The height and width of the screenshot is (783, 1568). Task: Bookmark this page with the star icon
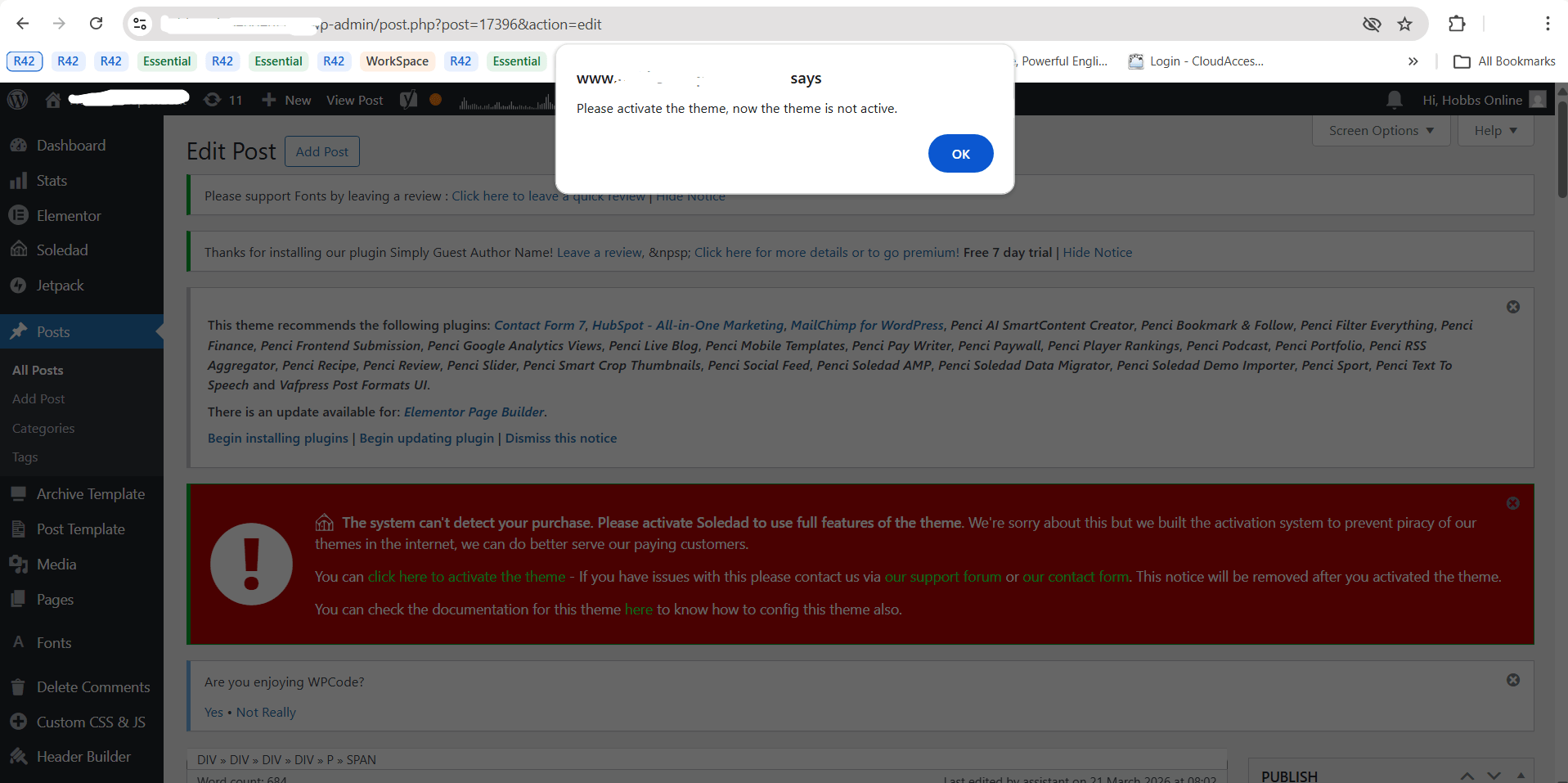click(x=1404, y=24)
